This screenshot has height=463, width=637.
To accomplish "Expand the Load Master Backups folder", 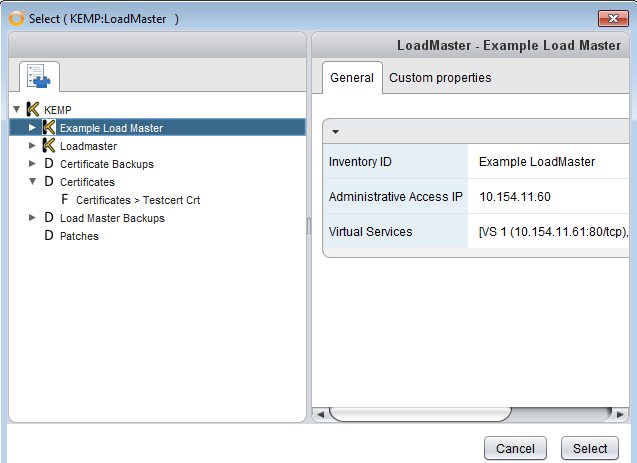I will [x=32, y=218].
